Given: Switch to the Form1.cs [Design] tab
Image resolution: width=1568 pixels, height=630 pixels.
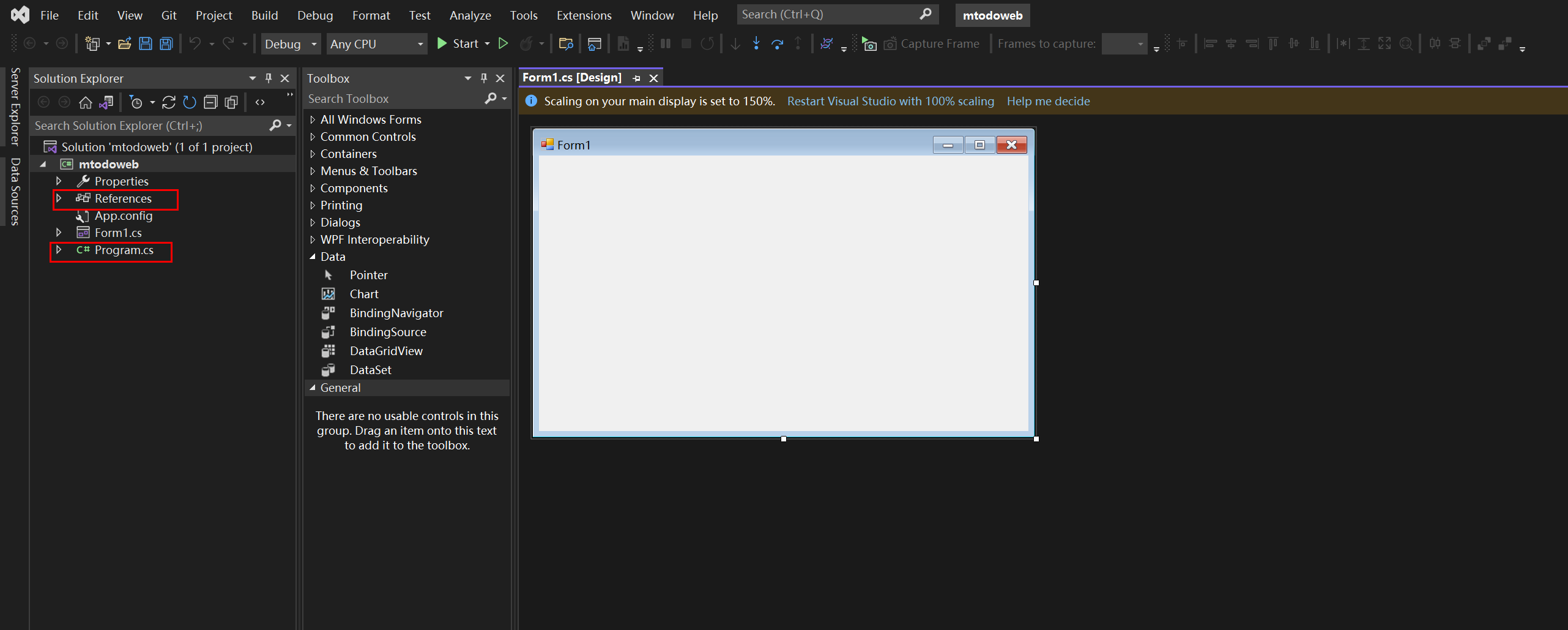Looking at the screenshot, I should [571, 77].
